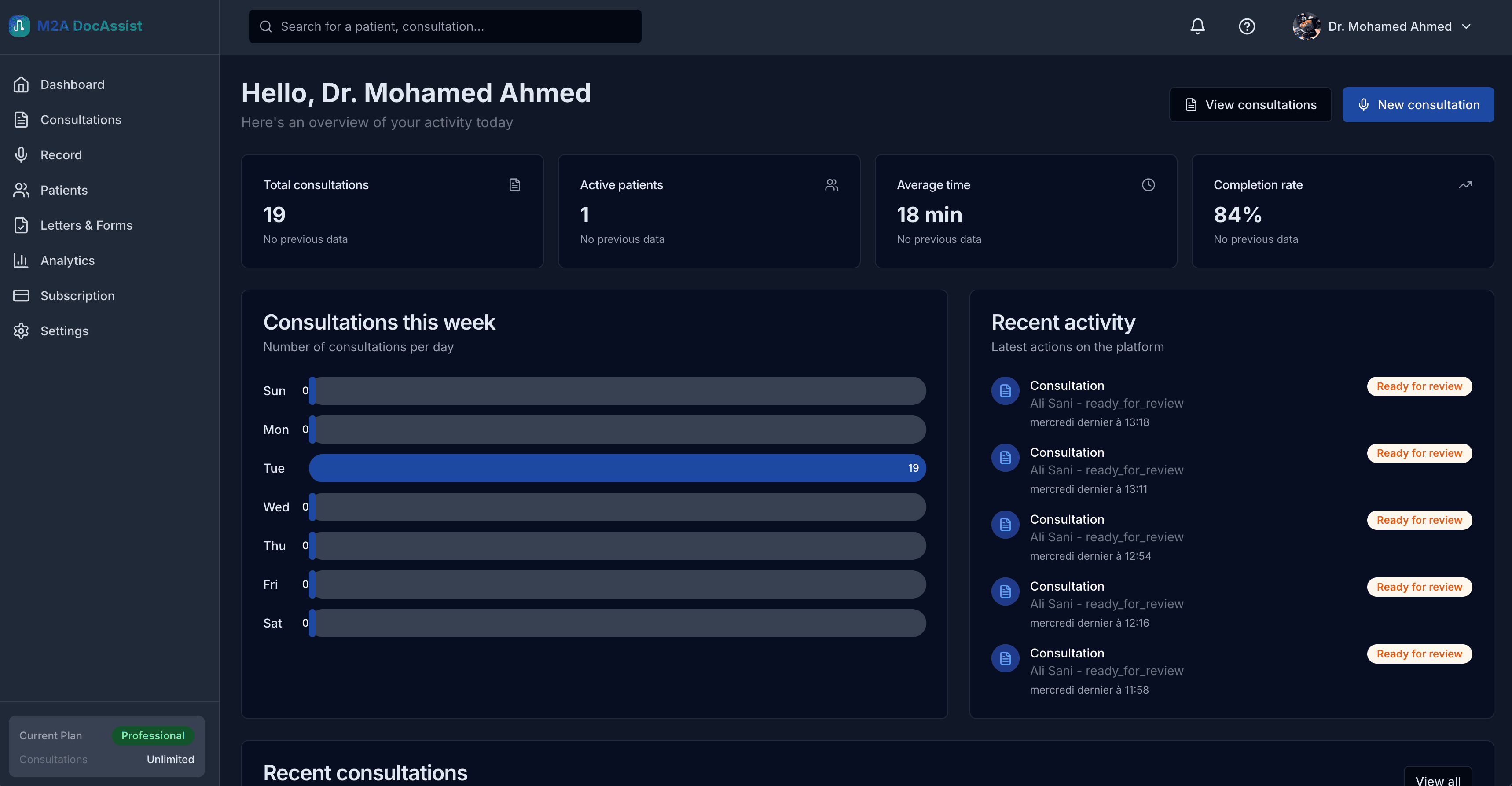Click the document icon on Total consultations card
1512x786 pixels.
tap(515, 185)
